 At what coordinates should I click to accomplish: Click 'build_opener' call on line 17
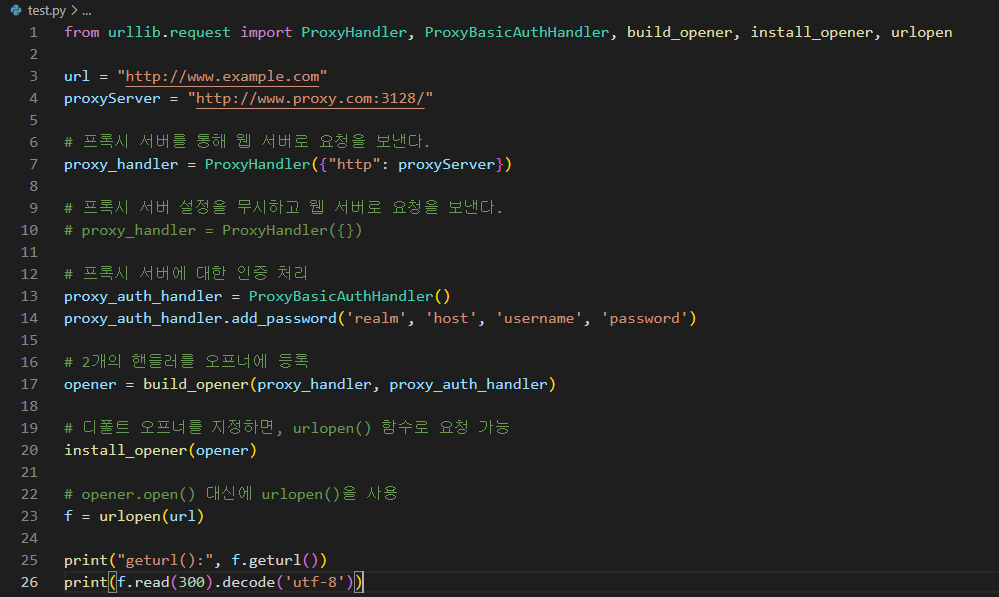pyautogui.click(x=196, y=384)
